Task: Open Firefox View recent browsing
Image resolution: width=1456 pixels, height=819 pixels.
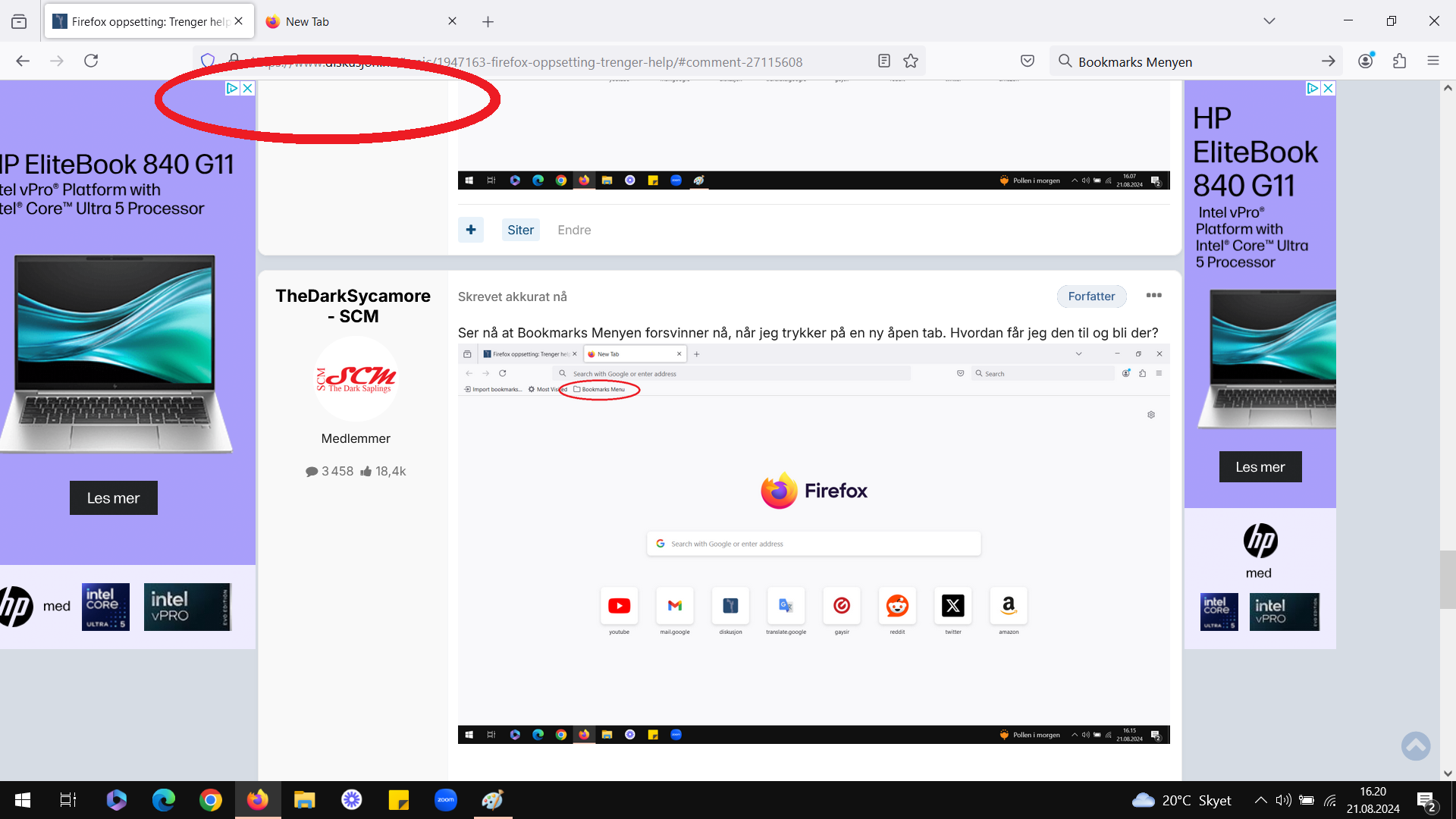Action: (19, 21)
